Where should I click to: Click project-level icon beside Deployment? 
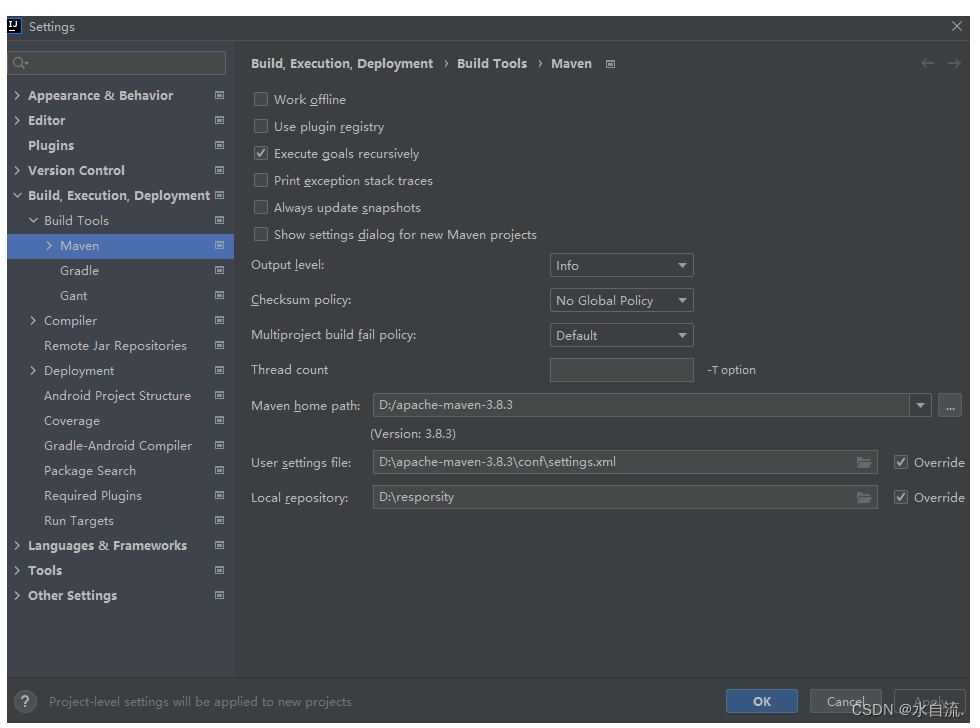[x=219, y=370]
